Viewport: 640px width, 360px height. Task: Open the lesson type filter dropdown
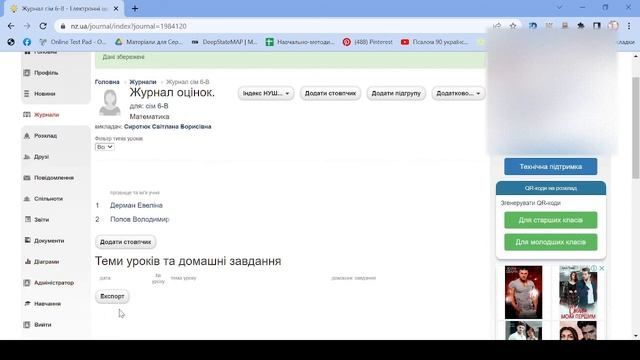tap(104, 147)
